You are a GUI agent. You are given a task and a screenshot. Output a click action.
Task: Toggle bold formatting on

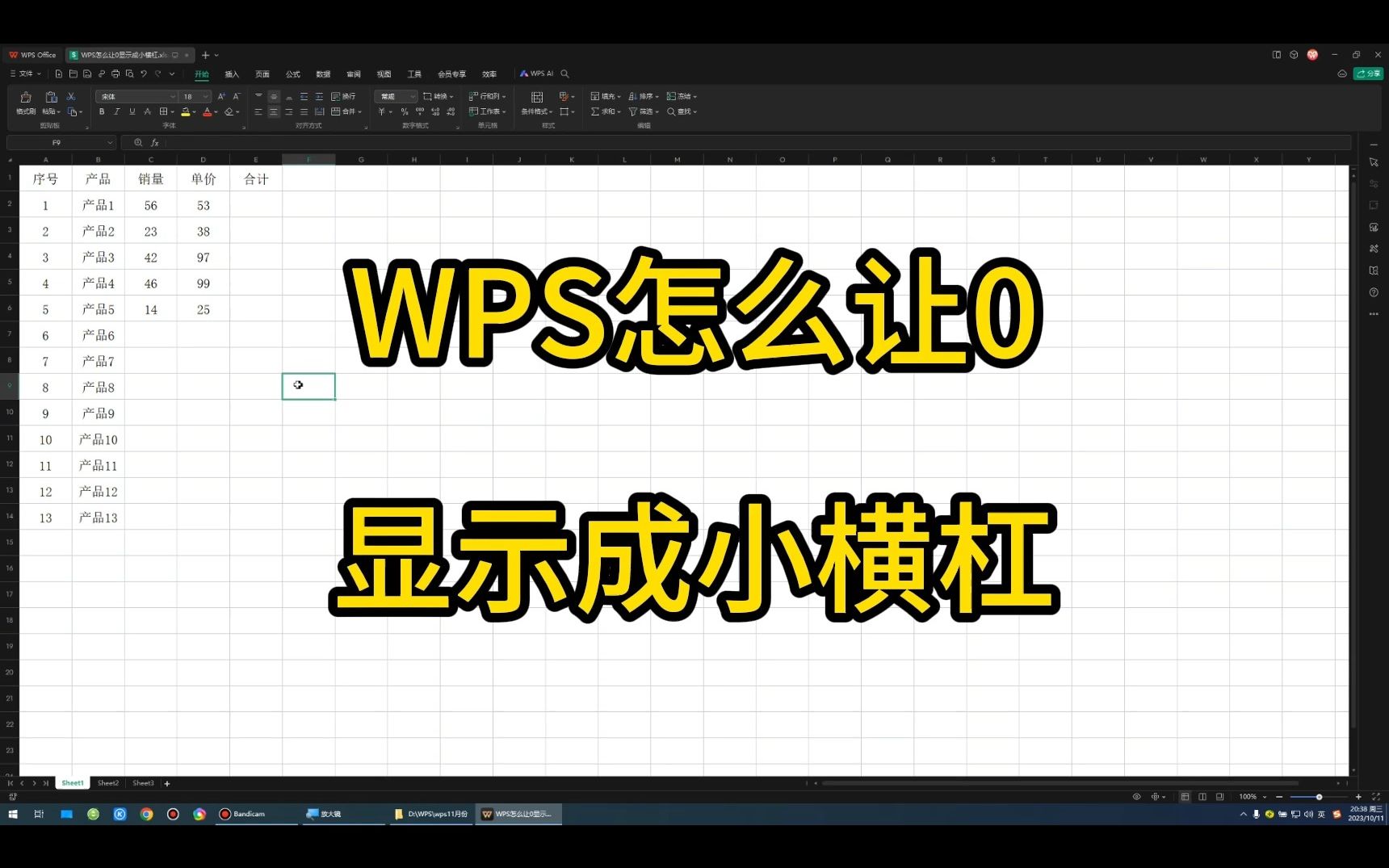pos(102,111)
